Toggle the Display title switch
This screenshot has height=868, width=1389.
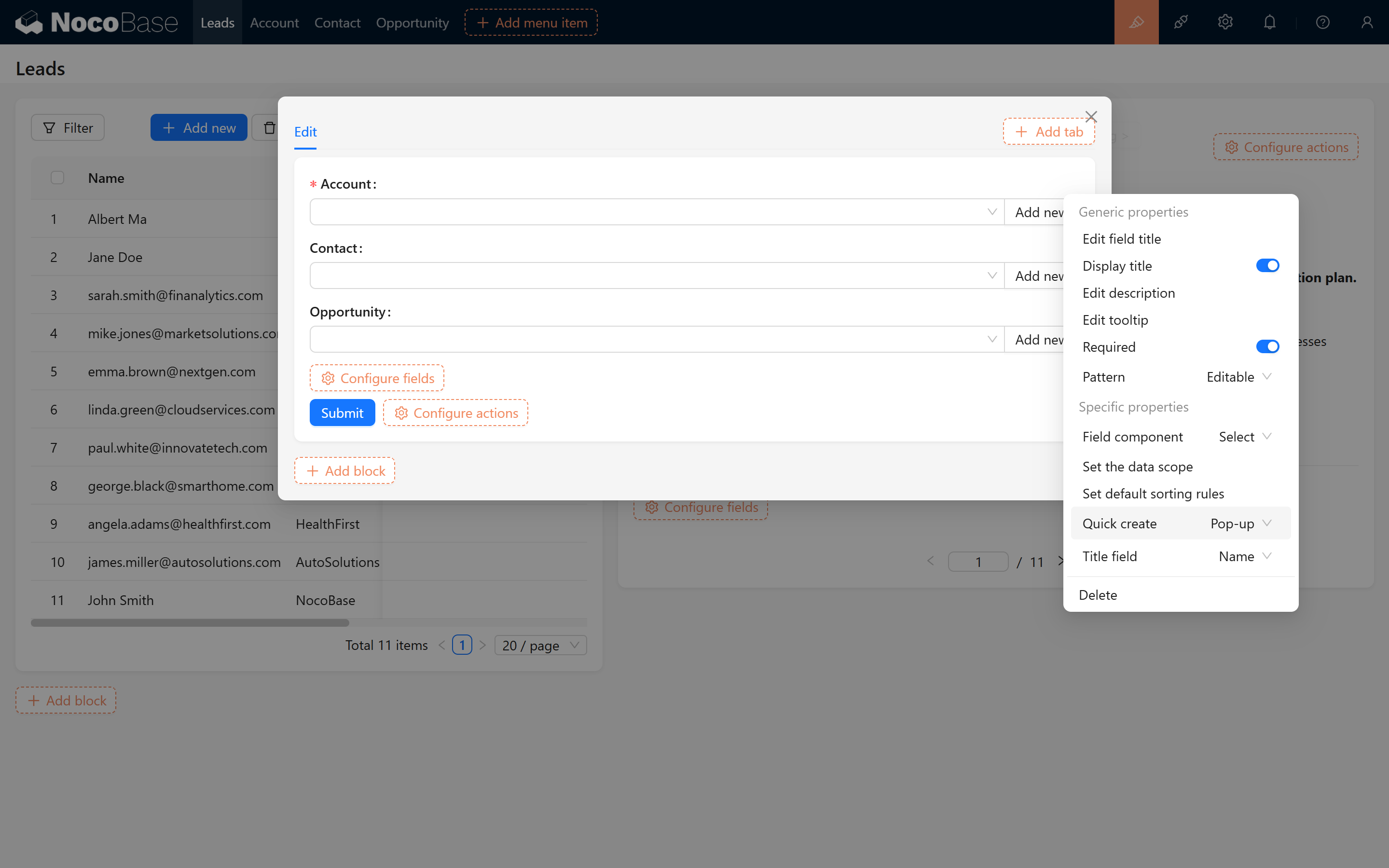(1267, 266)
